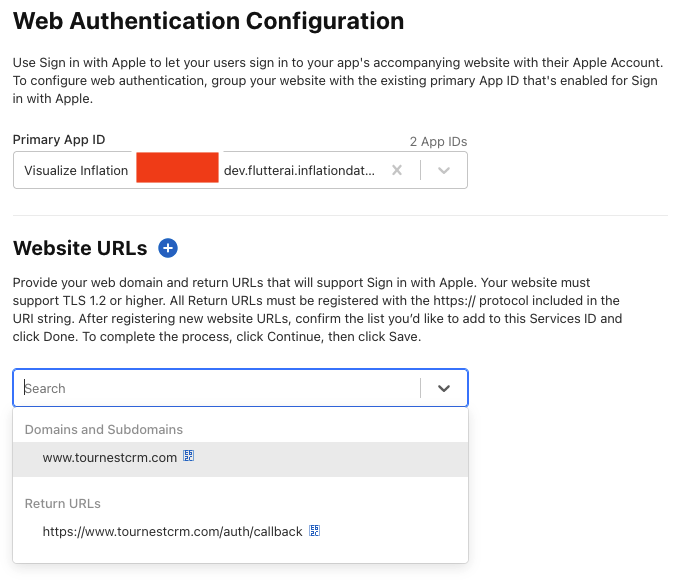Image resolution: width=680 pixels, height=583 pixels.
Task: Click the small icon after the auth/callback URL
Action: [x=313, y=531]
